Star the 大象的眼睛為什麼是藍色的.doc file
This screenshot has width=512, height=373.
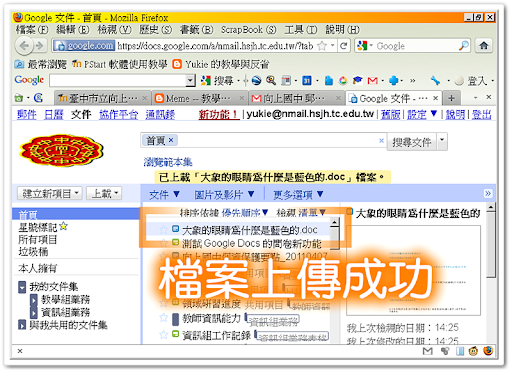[x=163, y=229]
